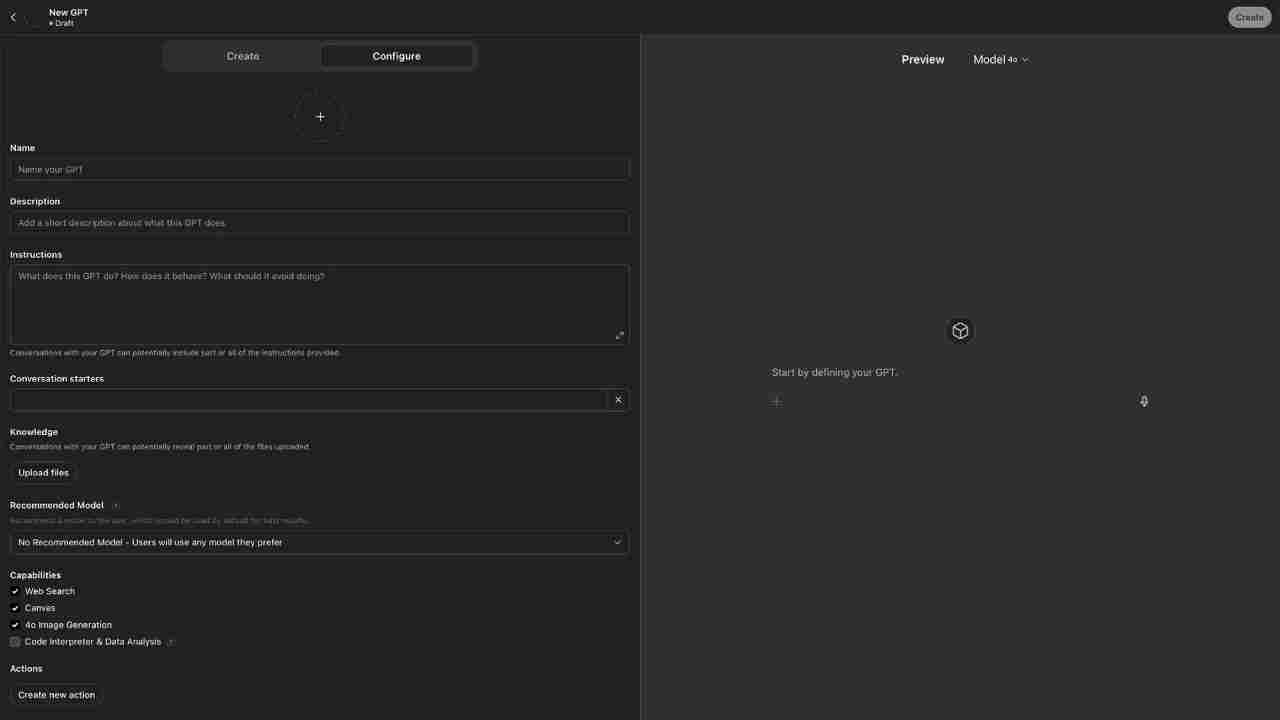Click the cube GPT icon in preview

[960, 331]
